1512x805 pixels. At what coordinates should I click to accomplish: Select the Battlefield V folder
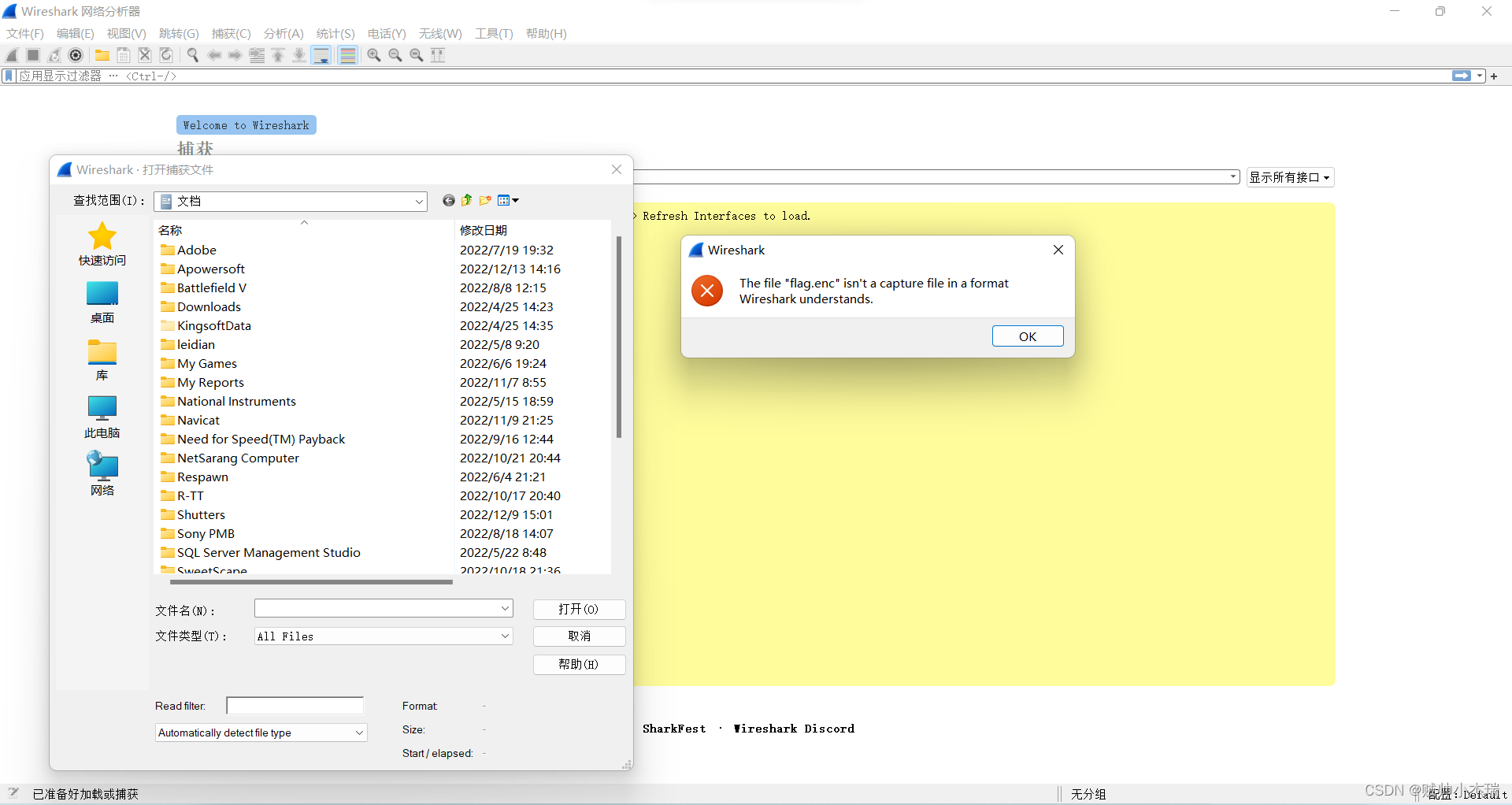212,288
